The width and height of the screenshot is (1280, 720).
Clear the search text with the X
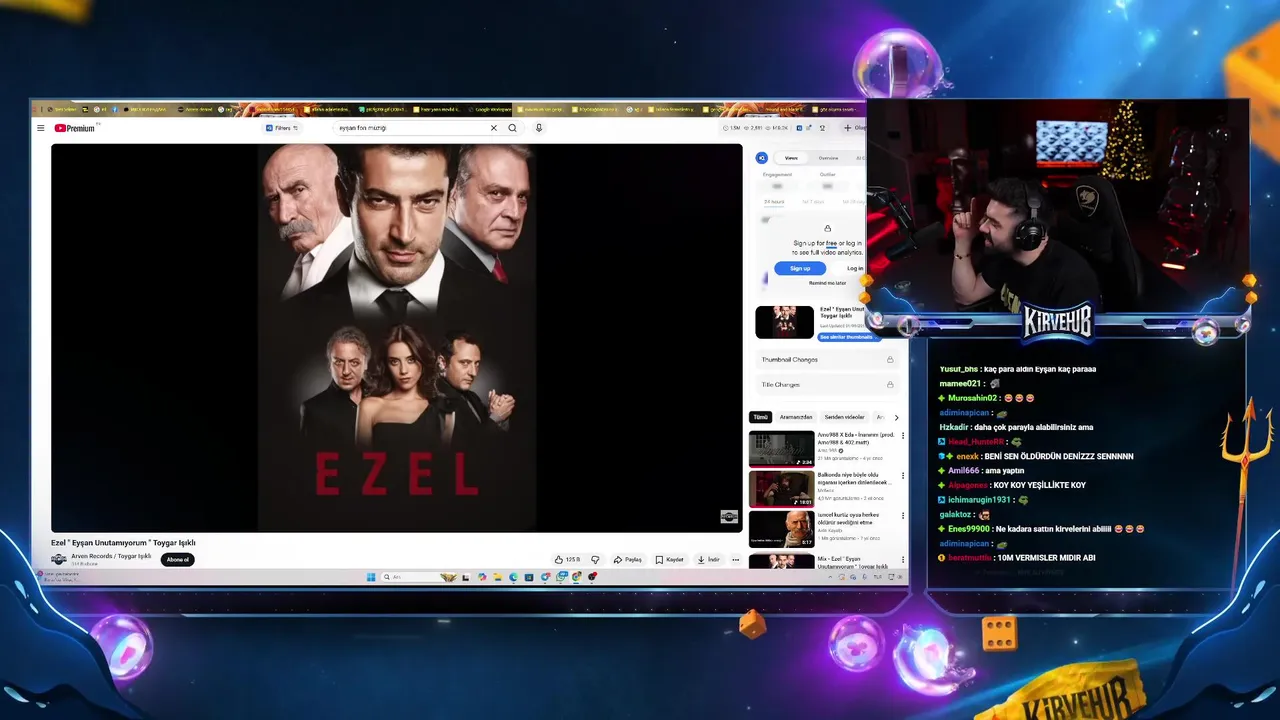(493, 128)
